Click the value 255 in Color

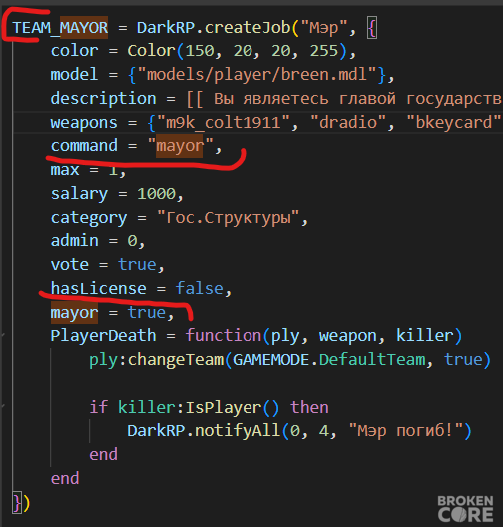click(x=324, y=51)
